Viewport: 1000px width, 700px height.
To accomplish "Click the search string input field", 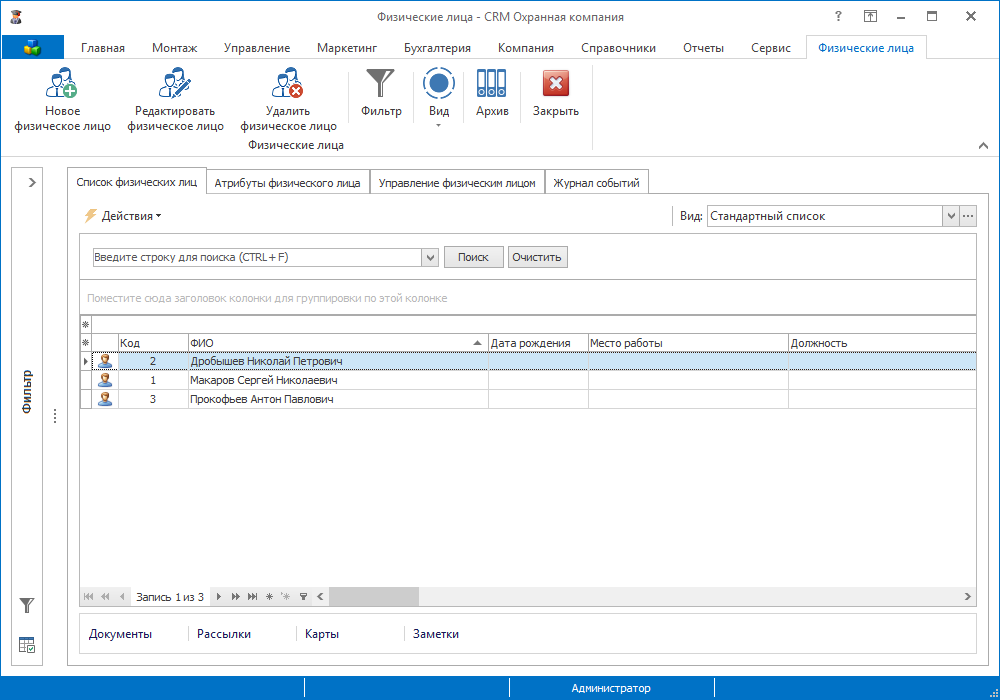I will [257, 258].
